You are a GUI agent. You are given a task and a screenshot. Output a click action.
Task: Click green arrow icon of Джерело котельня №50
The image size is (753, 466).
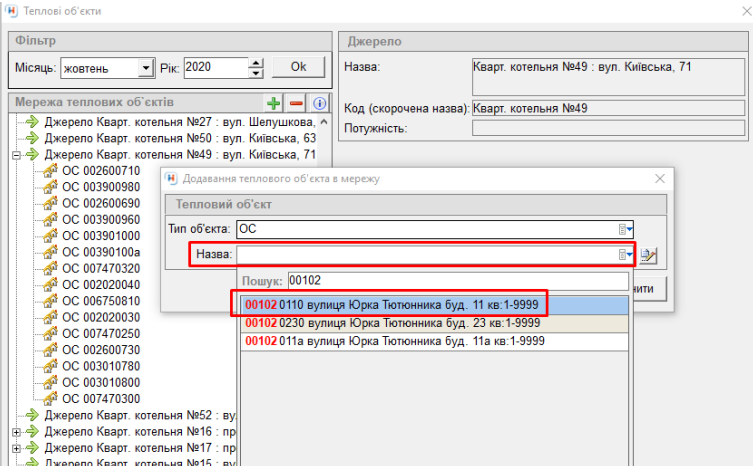tap(31, 138)
